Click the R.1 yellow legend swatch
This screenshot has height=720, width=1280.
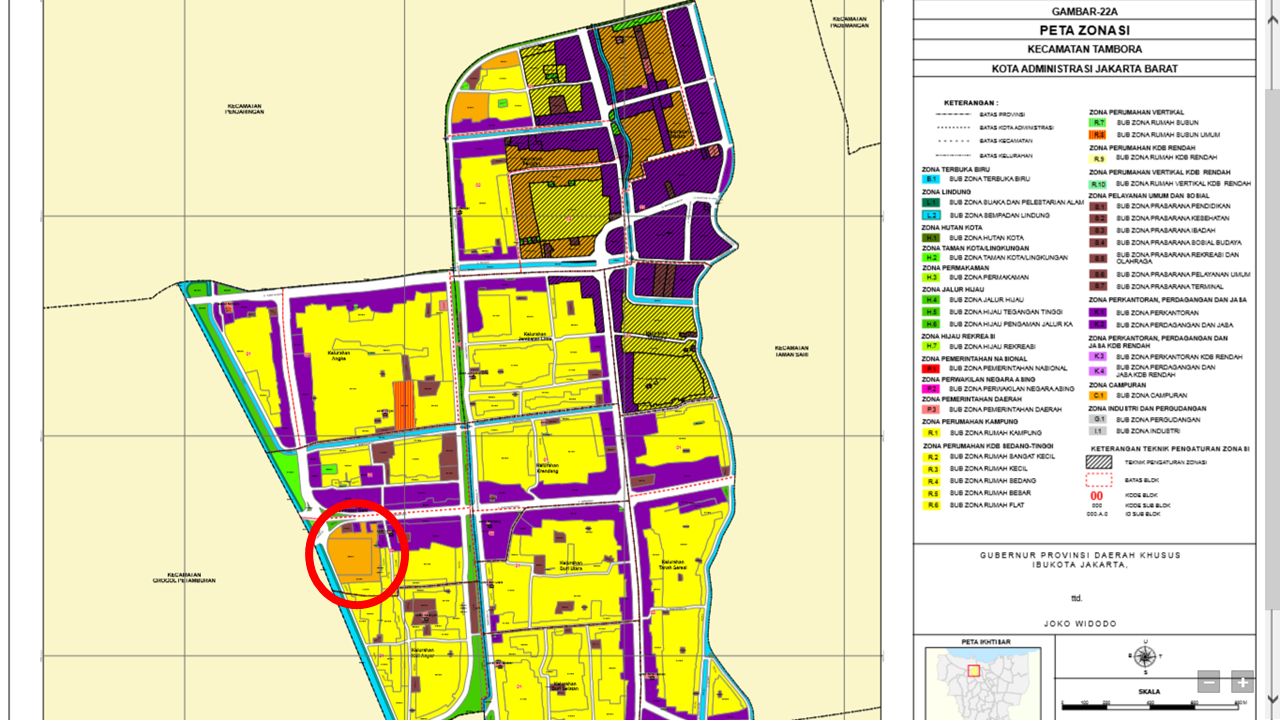931,433
